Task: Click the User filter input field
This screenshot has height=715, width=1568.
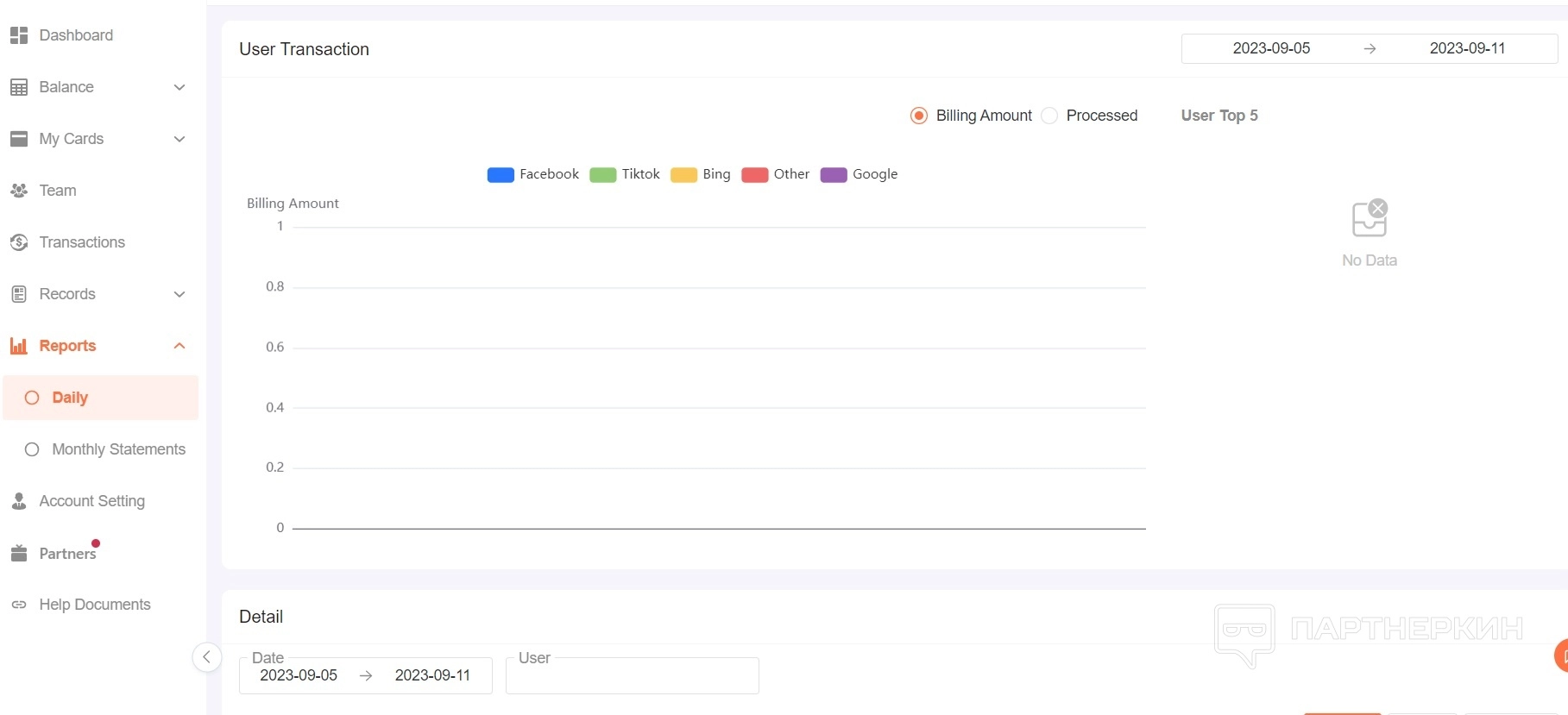Action: [x=632, y=676]
